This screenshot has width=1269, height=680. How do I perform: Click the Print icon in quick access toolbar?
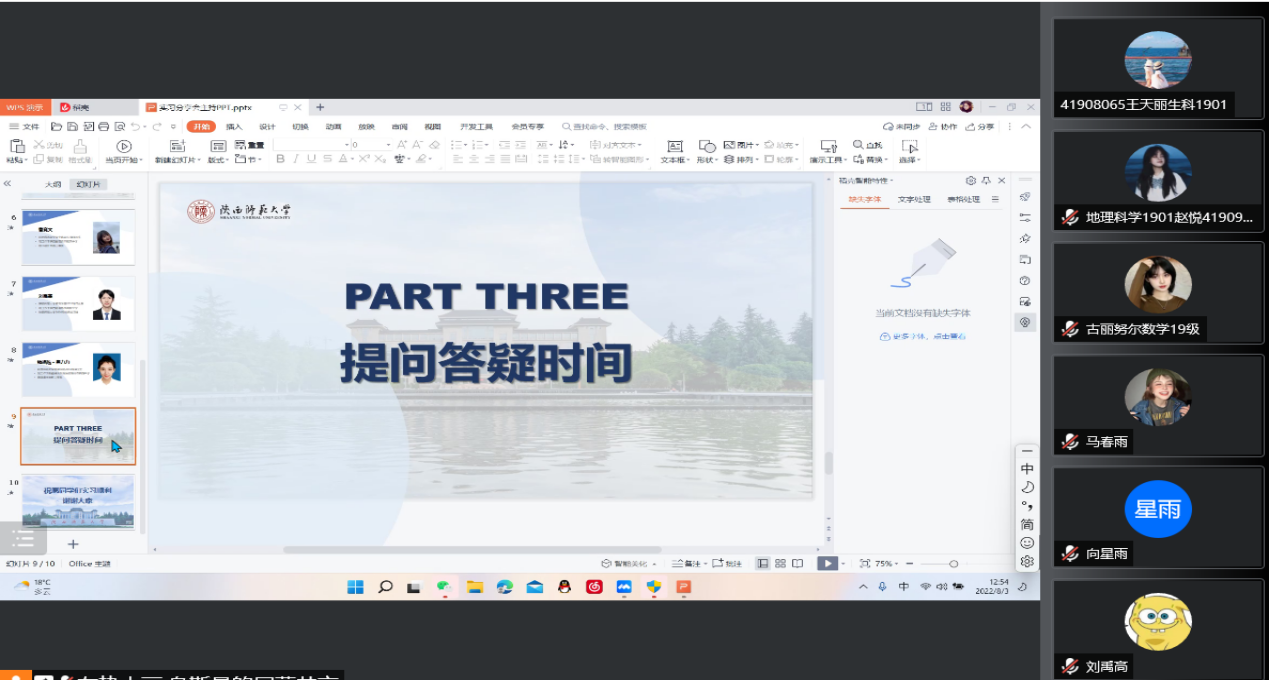click(103, 127)
